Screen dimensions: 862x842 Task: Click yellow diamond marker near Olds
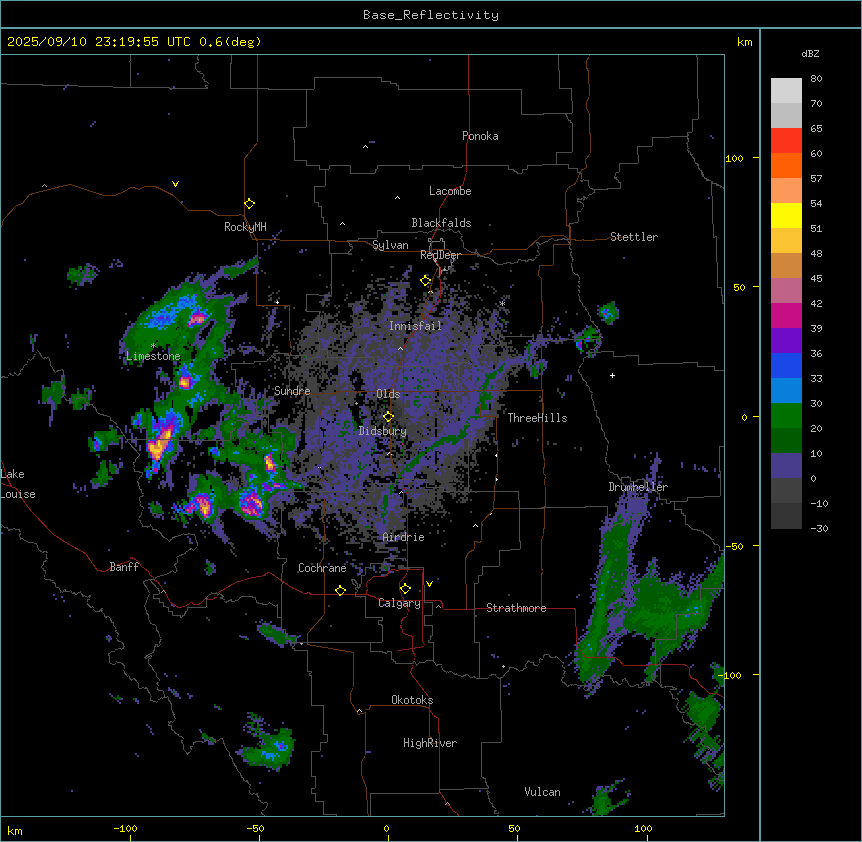coord(388,416)
